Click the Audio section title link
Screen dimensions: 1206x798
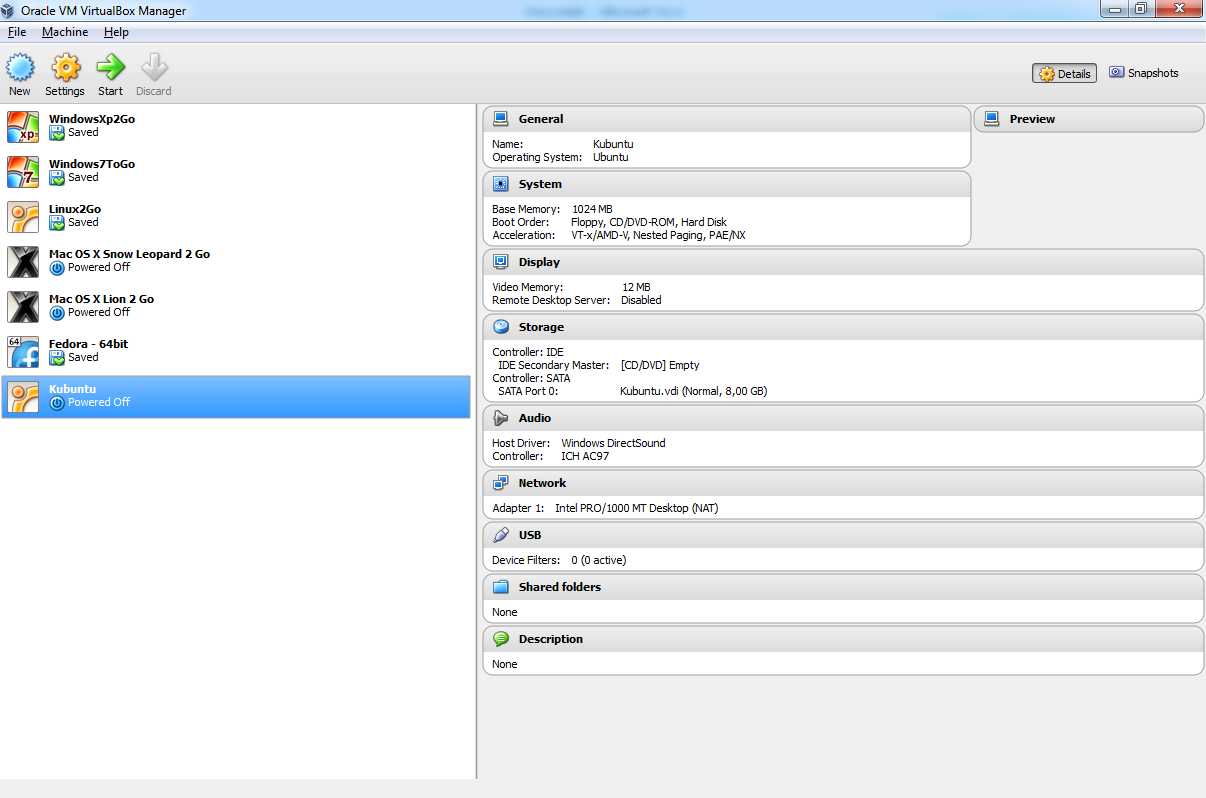pos(534,418)
